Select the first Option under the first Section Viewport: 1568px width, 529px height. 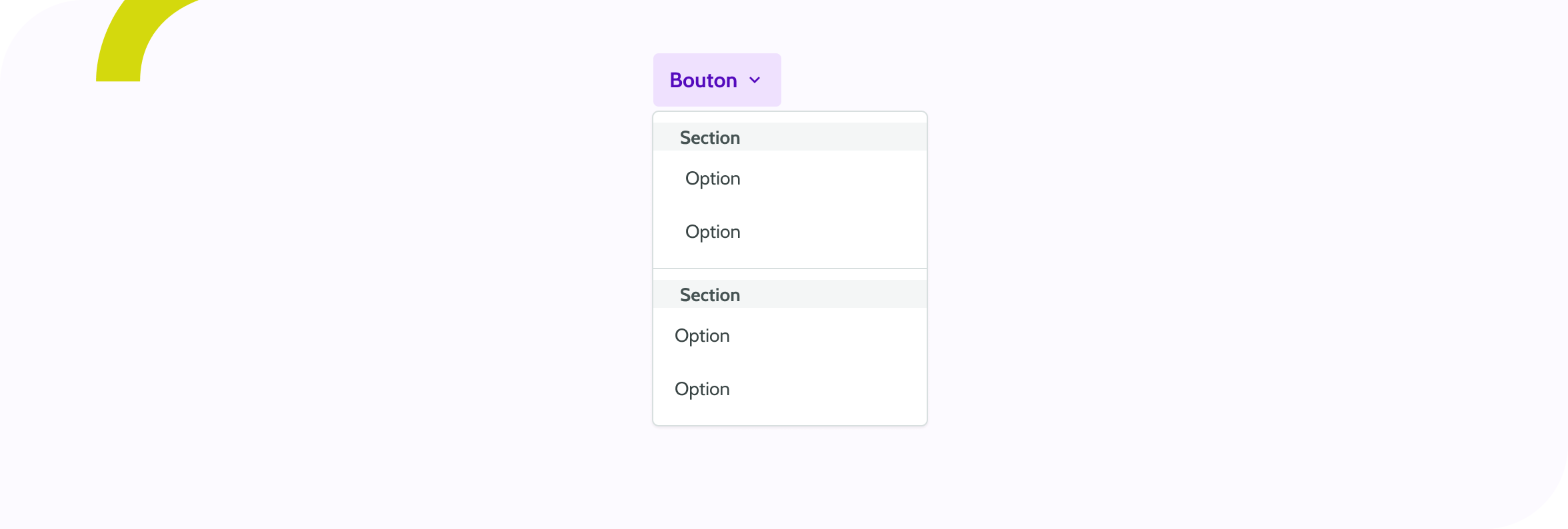[713, 179]
